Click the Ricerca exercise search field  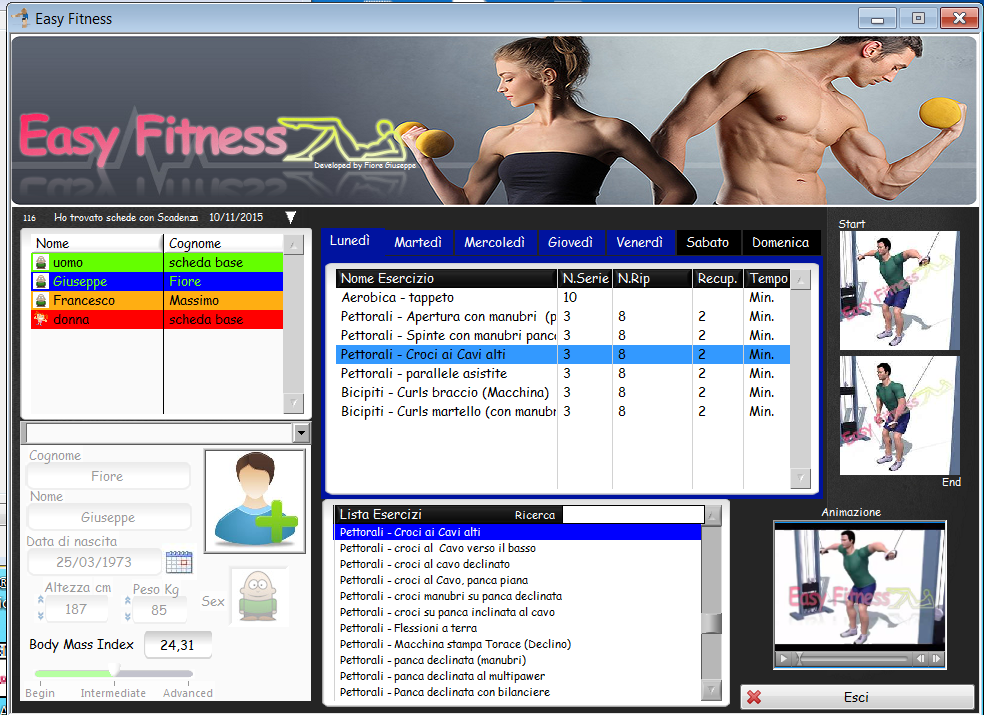[632, 515]
